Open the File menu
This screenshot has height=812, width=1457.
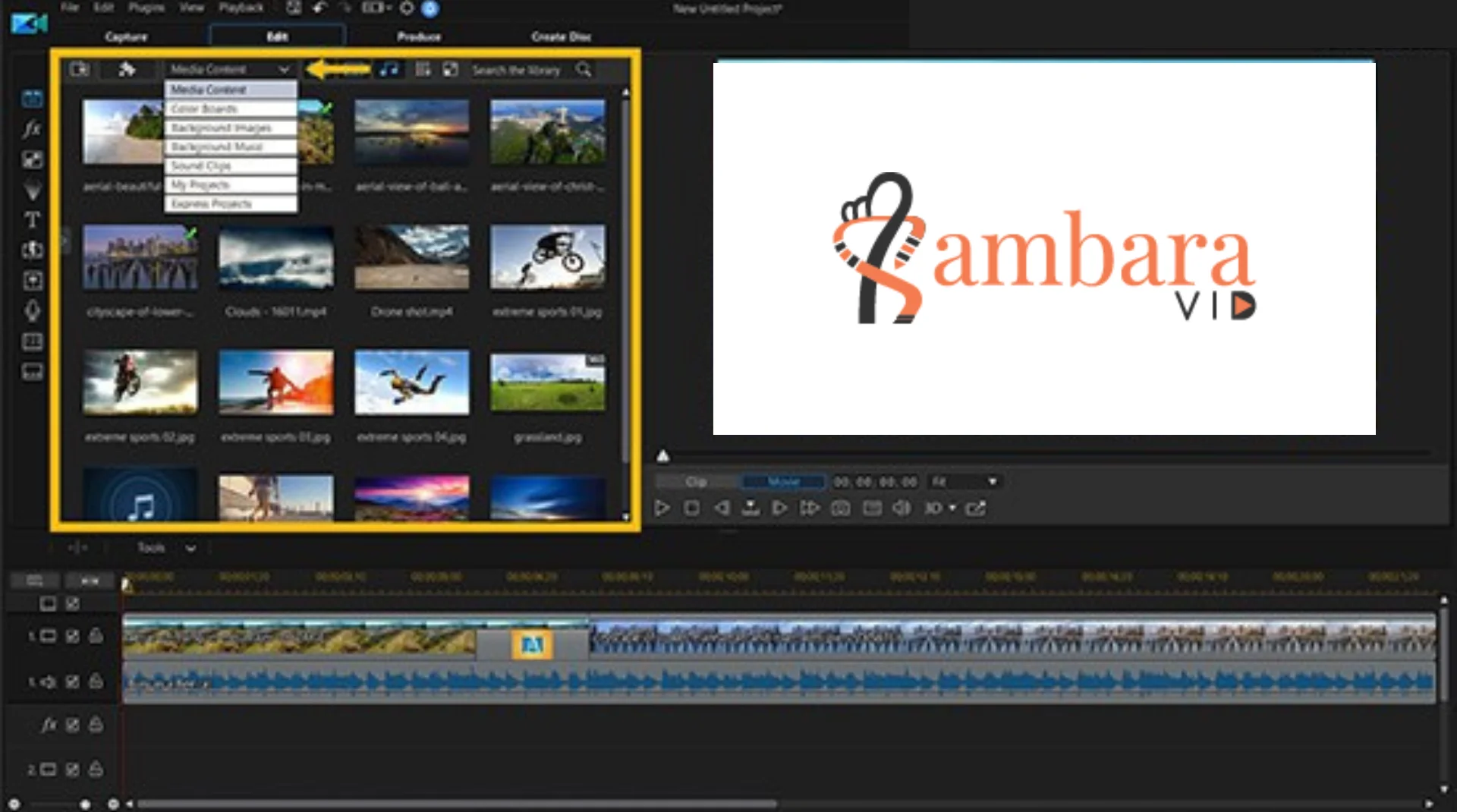[x=70, y=8]
